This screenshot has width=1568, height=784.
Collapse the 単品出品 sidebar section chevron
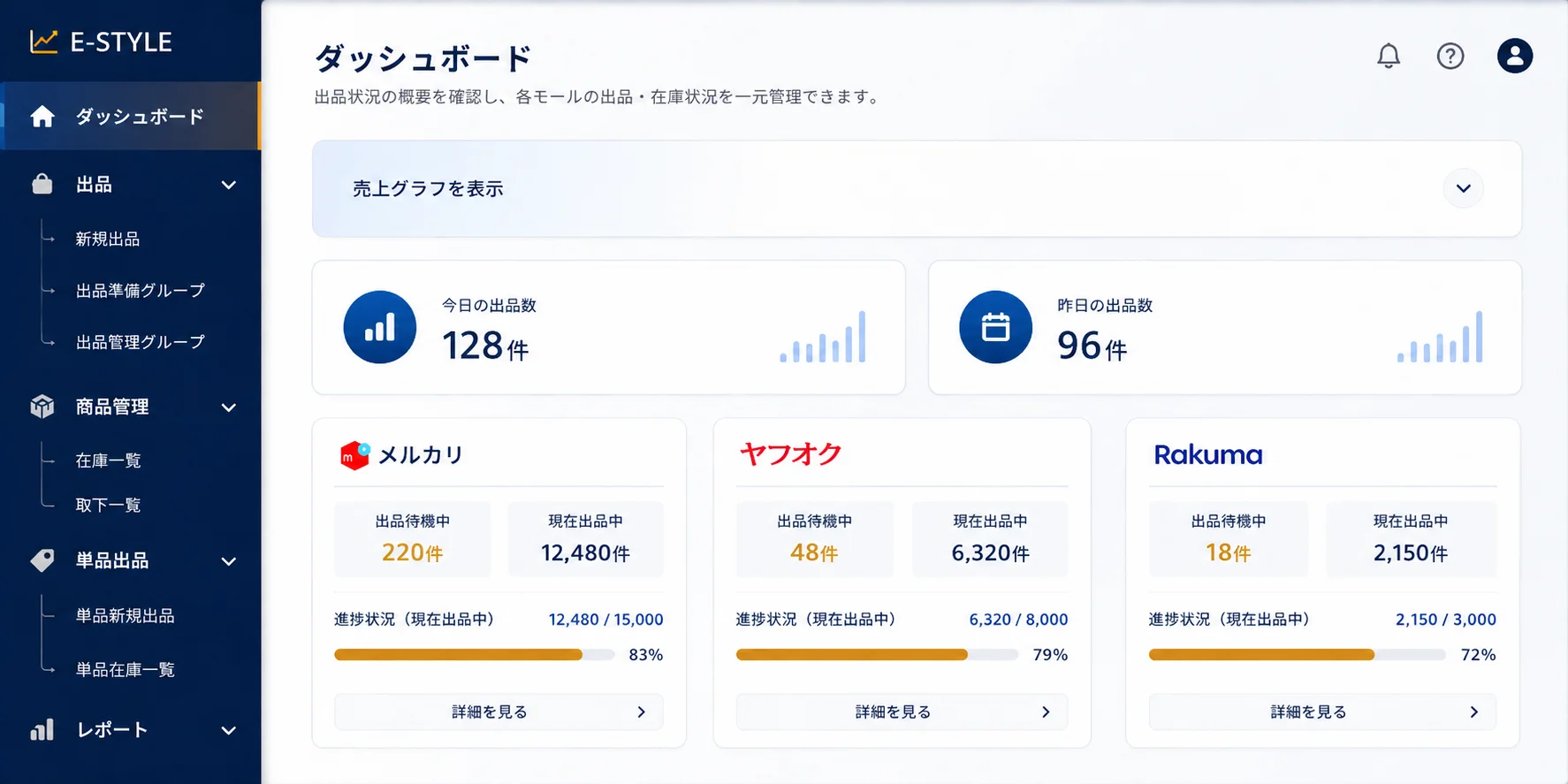[229, 561]
